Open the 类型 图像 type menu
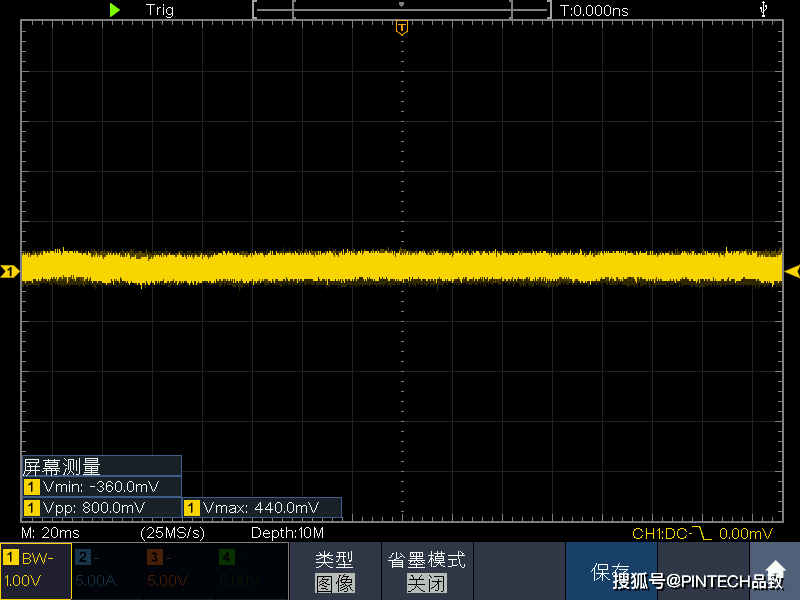800x600 pixels. tap(335, 571)
